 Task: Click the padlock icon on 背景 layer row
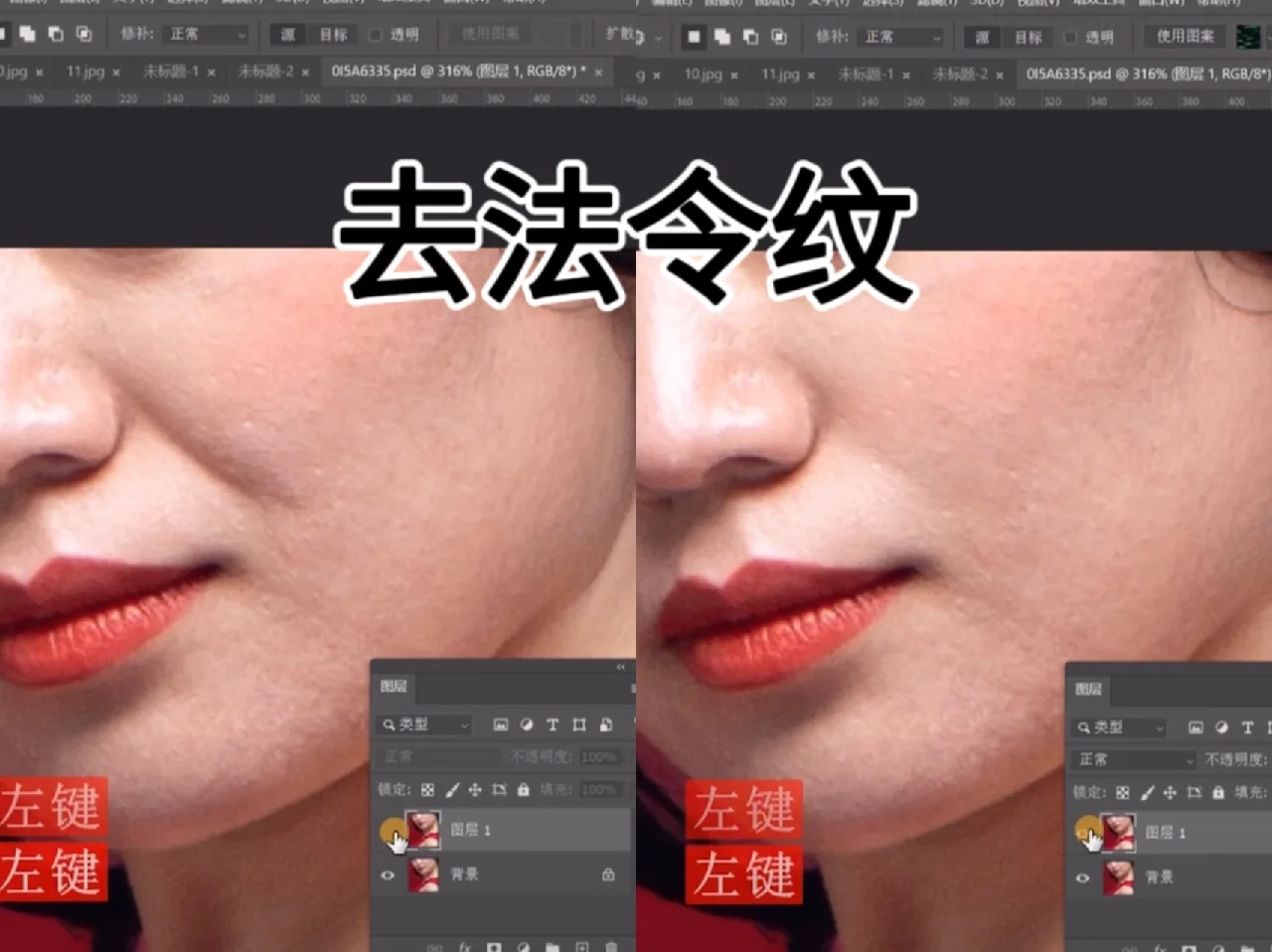pos(608,874)
